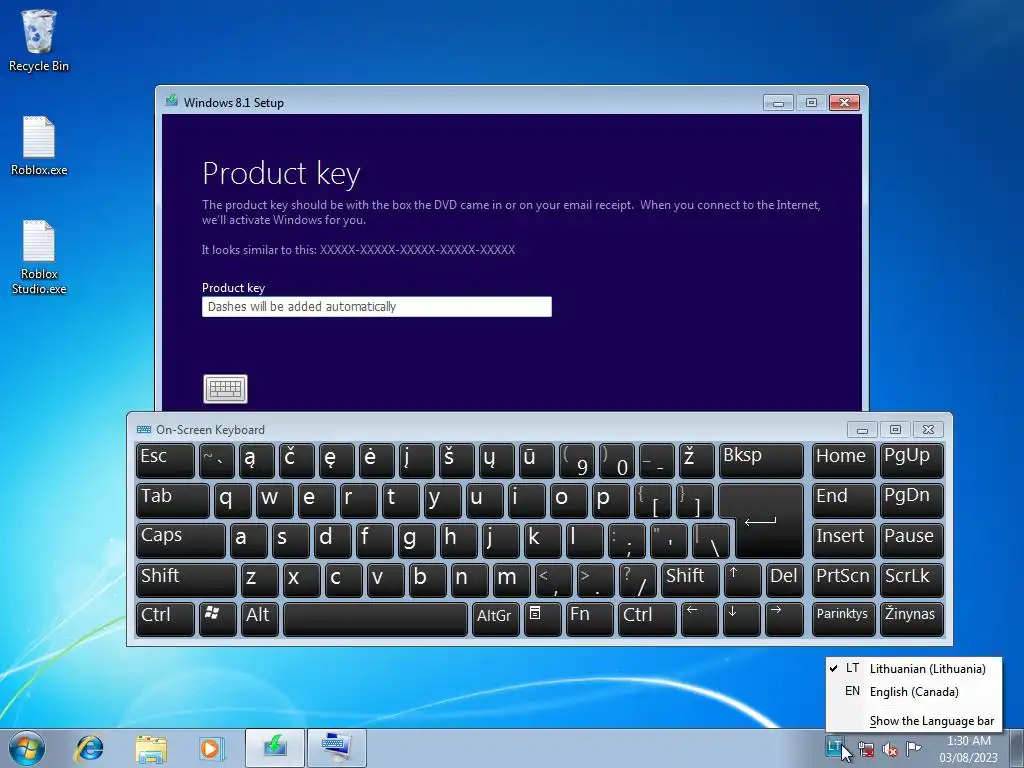This screenshot has width=1024, height=768.
Task: Tap the Pause key
Action: click(x=912, y=540)
